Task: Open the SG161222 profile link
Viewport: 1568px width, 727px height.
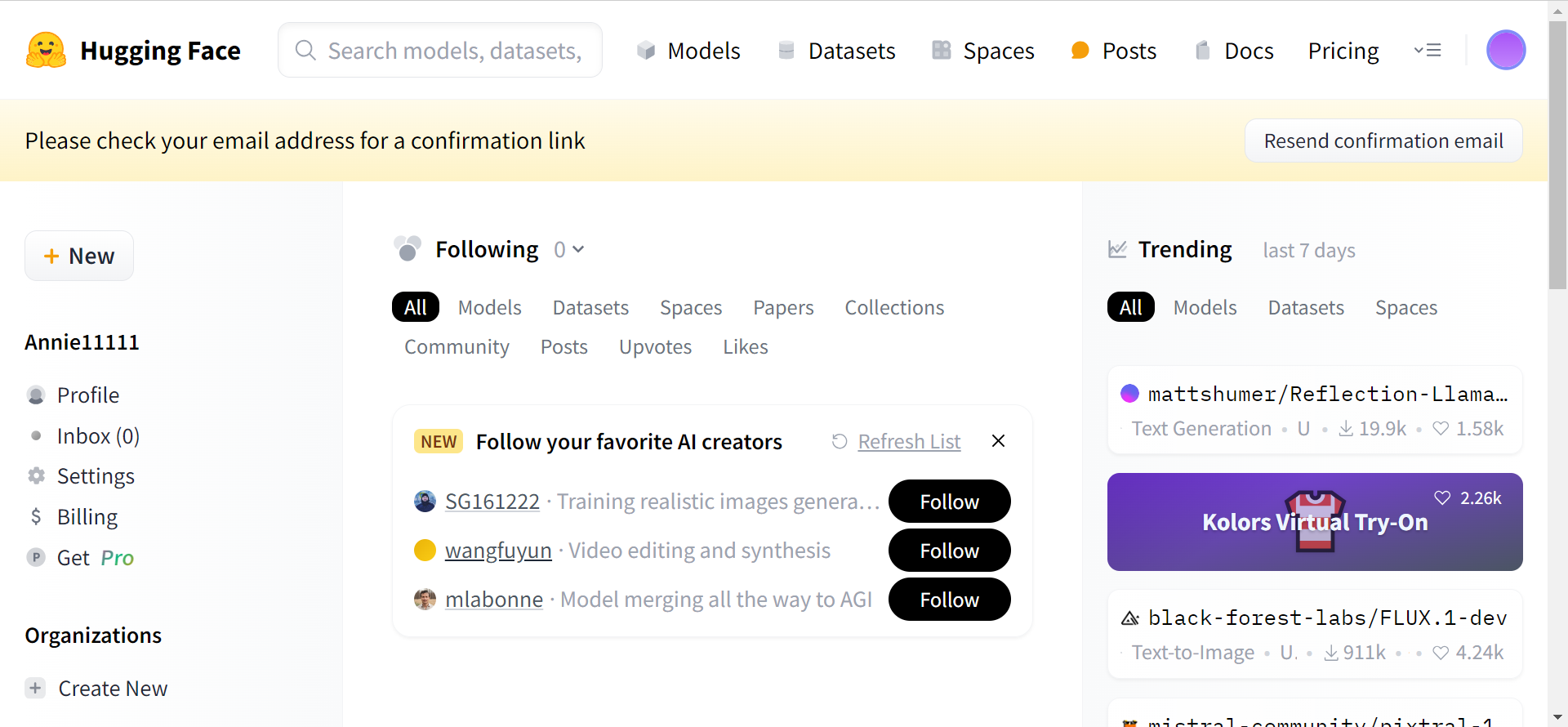Action: pyautogui.click(x=492, y=502)
